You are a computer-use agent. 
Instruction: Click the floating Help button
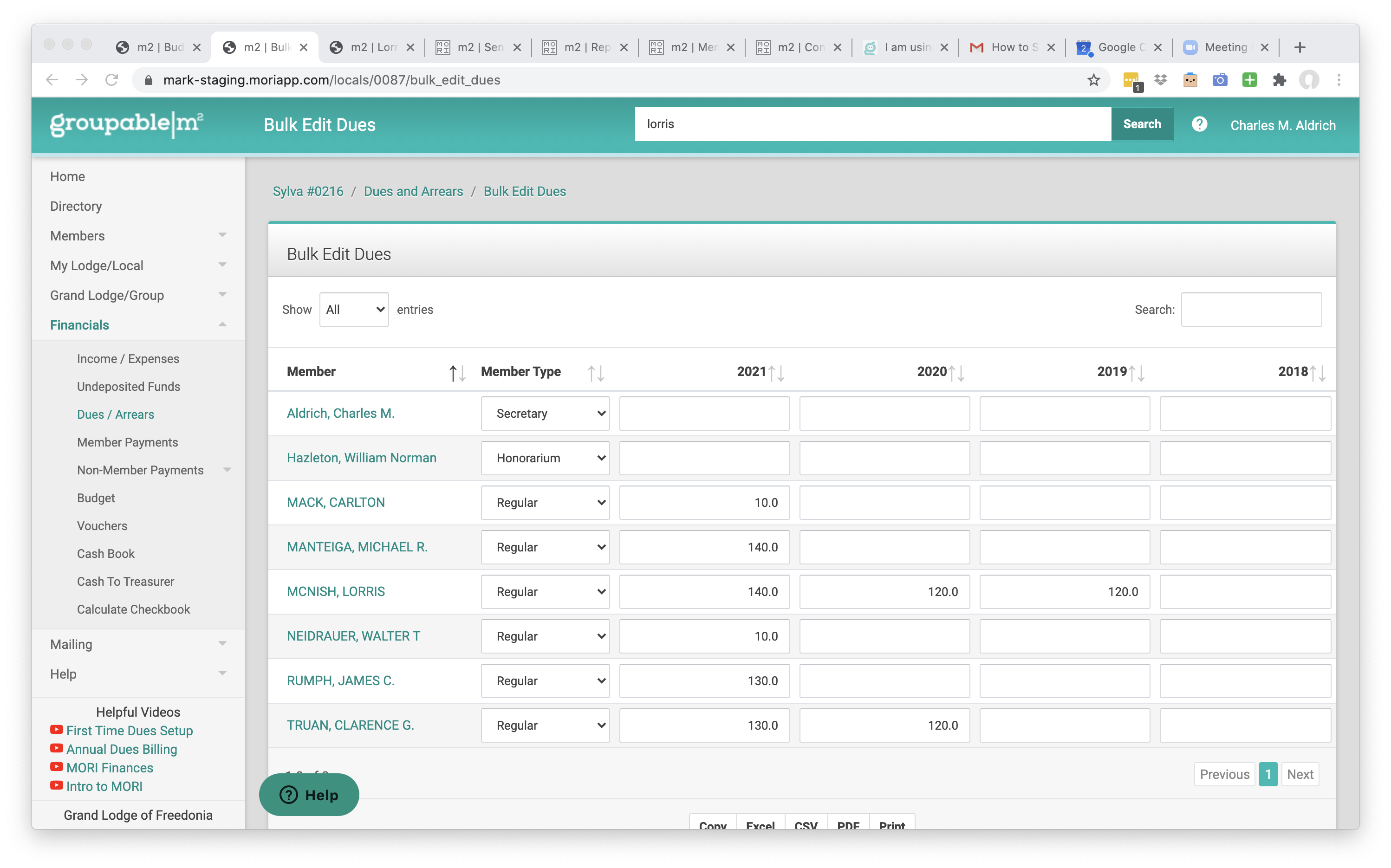[309, 795]
